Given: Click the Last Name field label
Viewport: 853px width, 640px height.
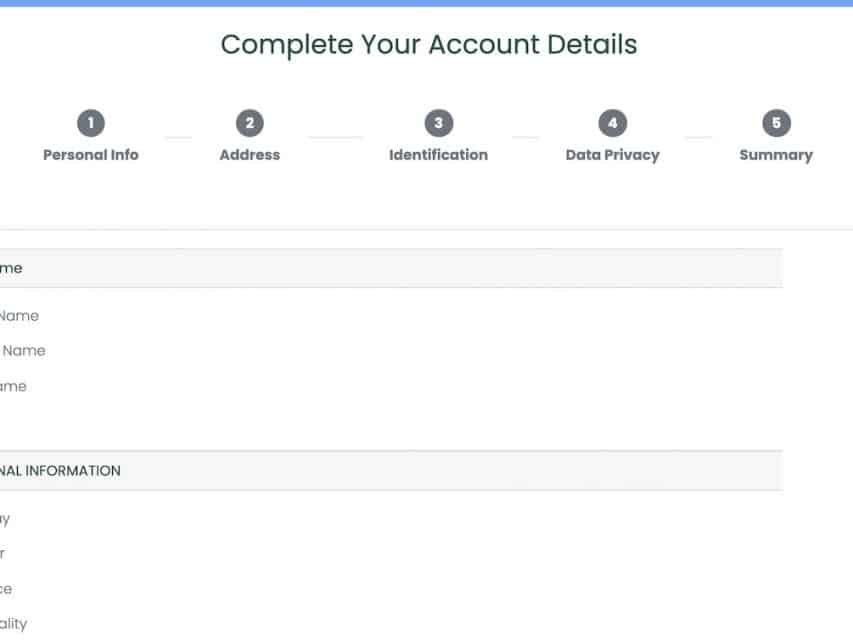Looking at the screenshot, I should (13, 386).
